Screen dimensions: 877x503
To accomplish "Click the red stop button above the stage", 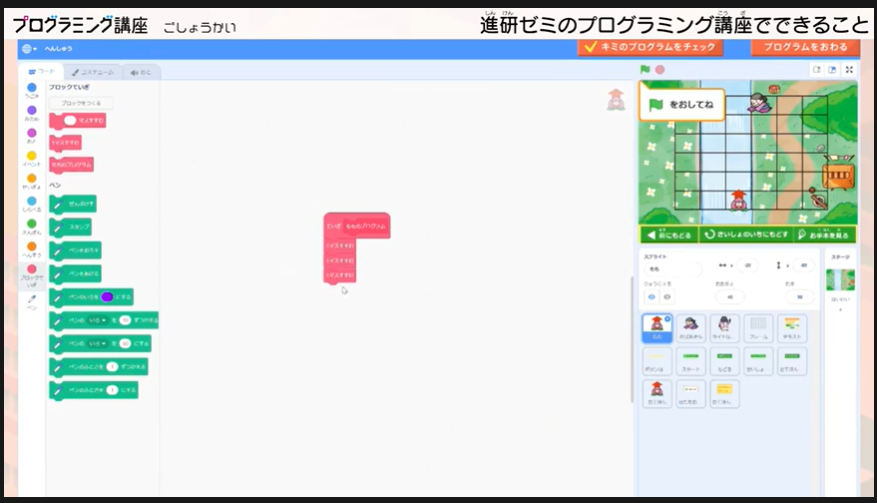I will coord(660,69).
